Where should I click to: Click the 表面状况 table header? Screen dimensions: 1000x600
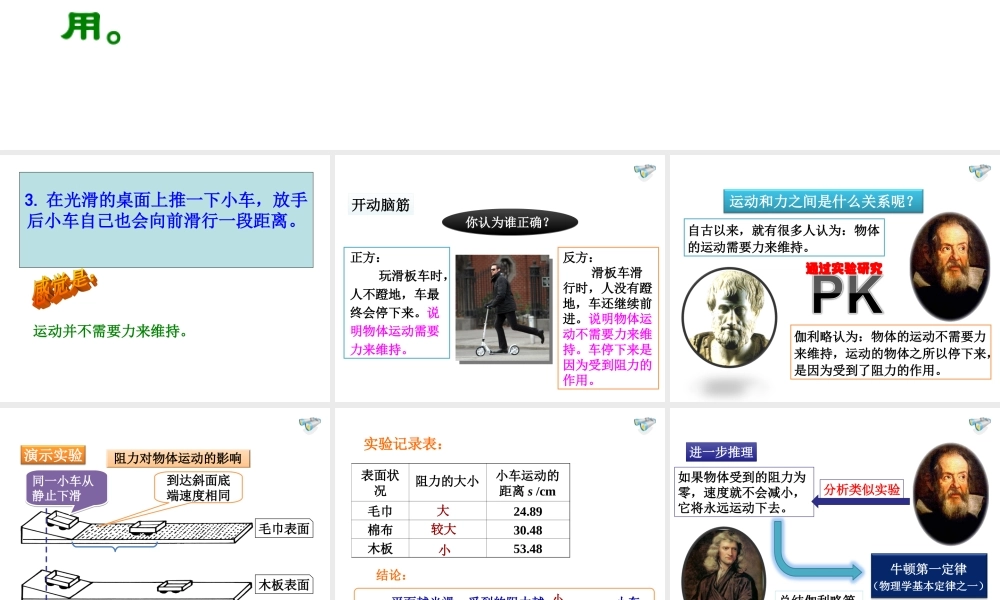point(380,483)
